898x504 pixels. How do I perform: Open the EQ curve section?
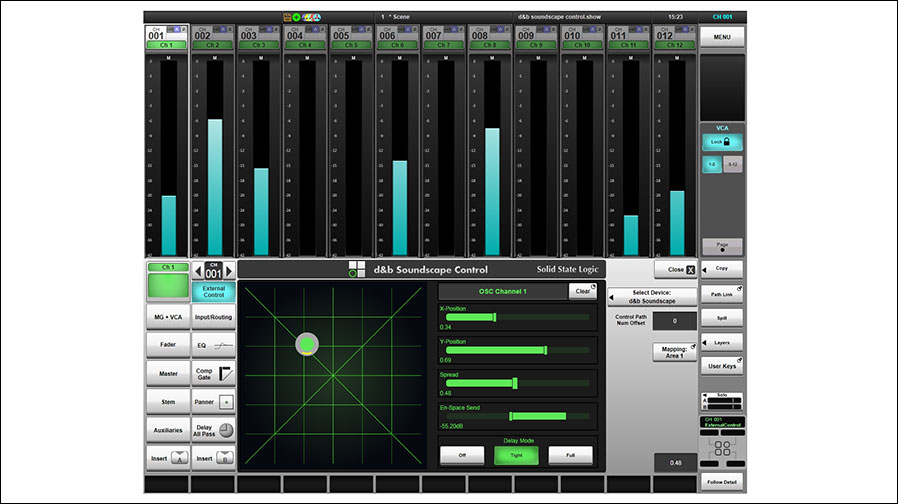[214, 345]
